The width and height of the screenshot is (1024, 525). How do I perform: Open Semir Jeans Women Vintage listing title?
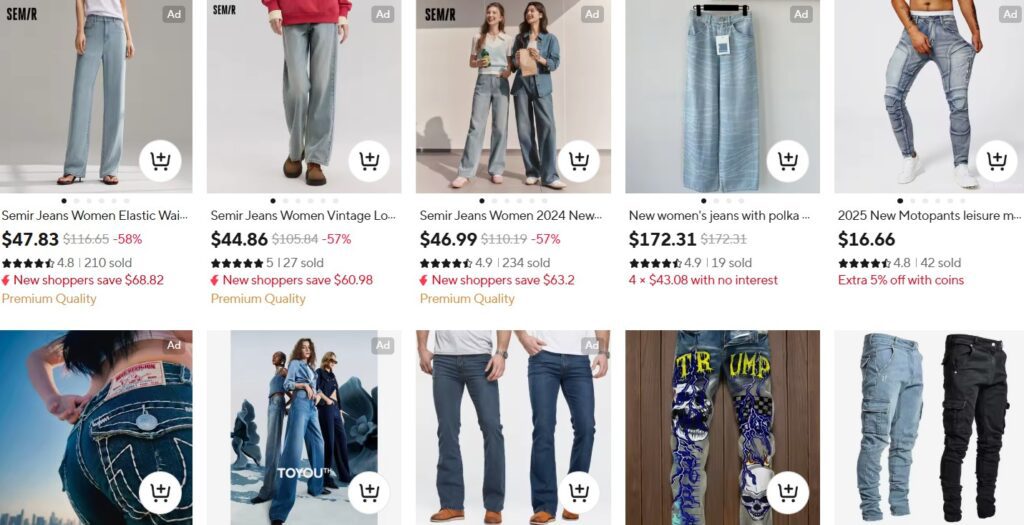click(303, 215)
